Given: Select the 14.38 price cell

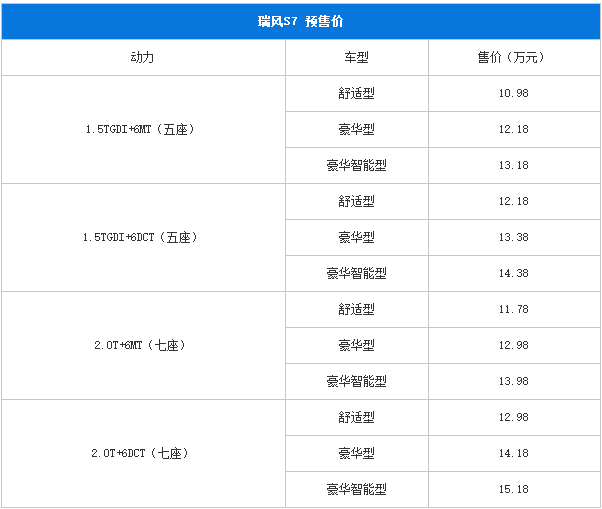Looking at the screenshot, I should [514, 273].
